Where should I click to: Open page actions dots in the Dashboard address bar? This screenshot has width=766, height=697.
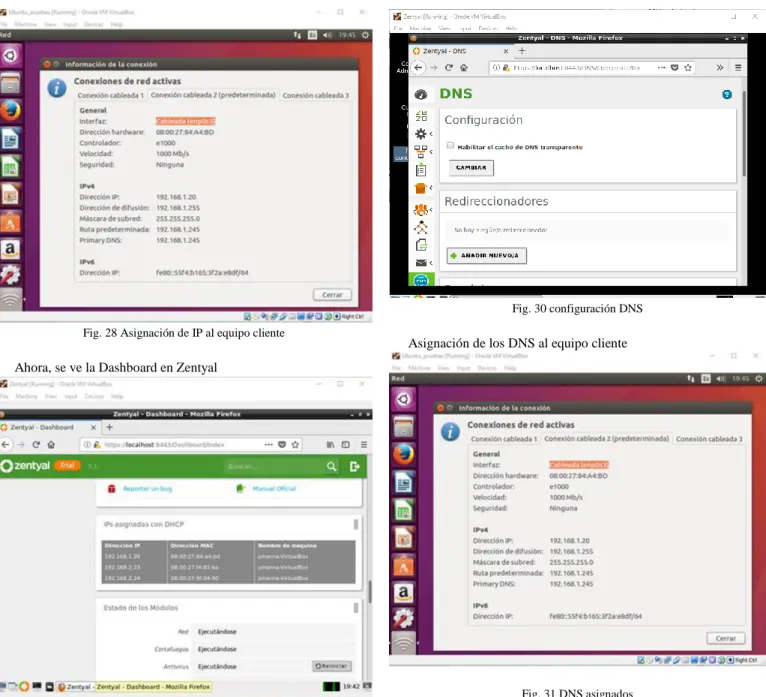(x=269, y=444)
